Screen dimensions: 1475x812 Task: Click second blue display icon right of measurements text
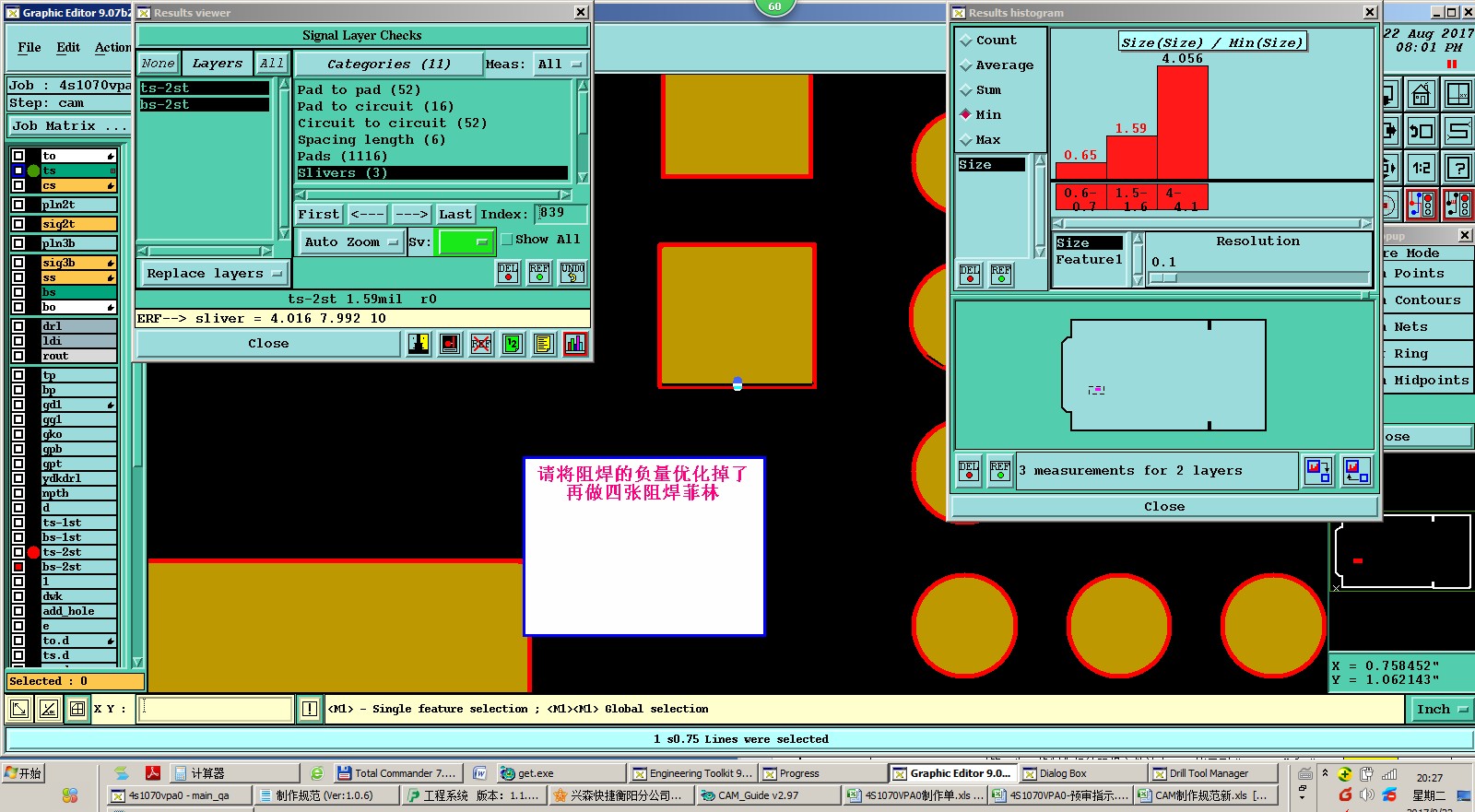[x=1356, y=471]
